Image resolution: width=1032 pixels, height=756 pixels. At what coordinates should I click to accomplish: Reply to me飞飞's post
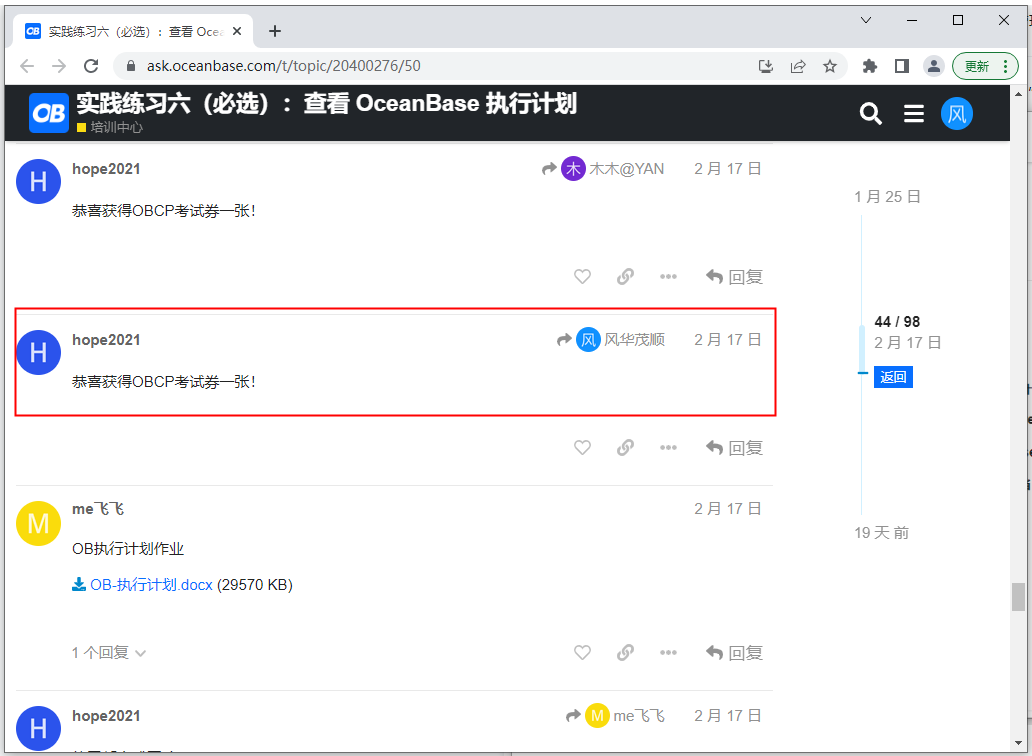734,652
